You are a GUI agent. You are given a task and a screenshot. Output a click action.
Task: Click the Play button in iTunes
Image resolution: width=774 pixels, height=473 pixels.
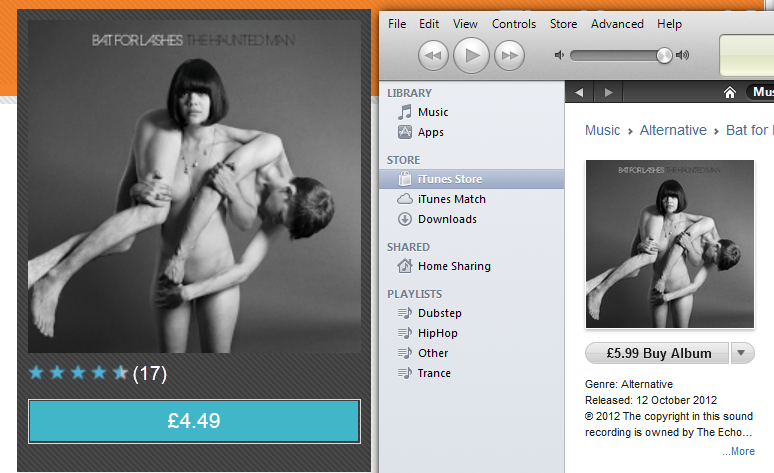(471, 55)
